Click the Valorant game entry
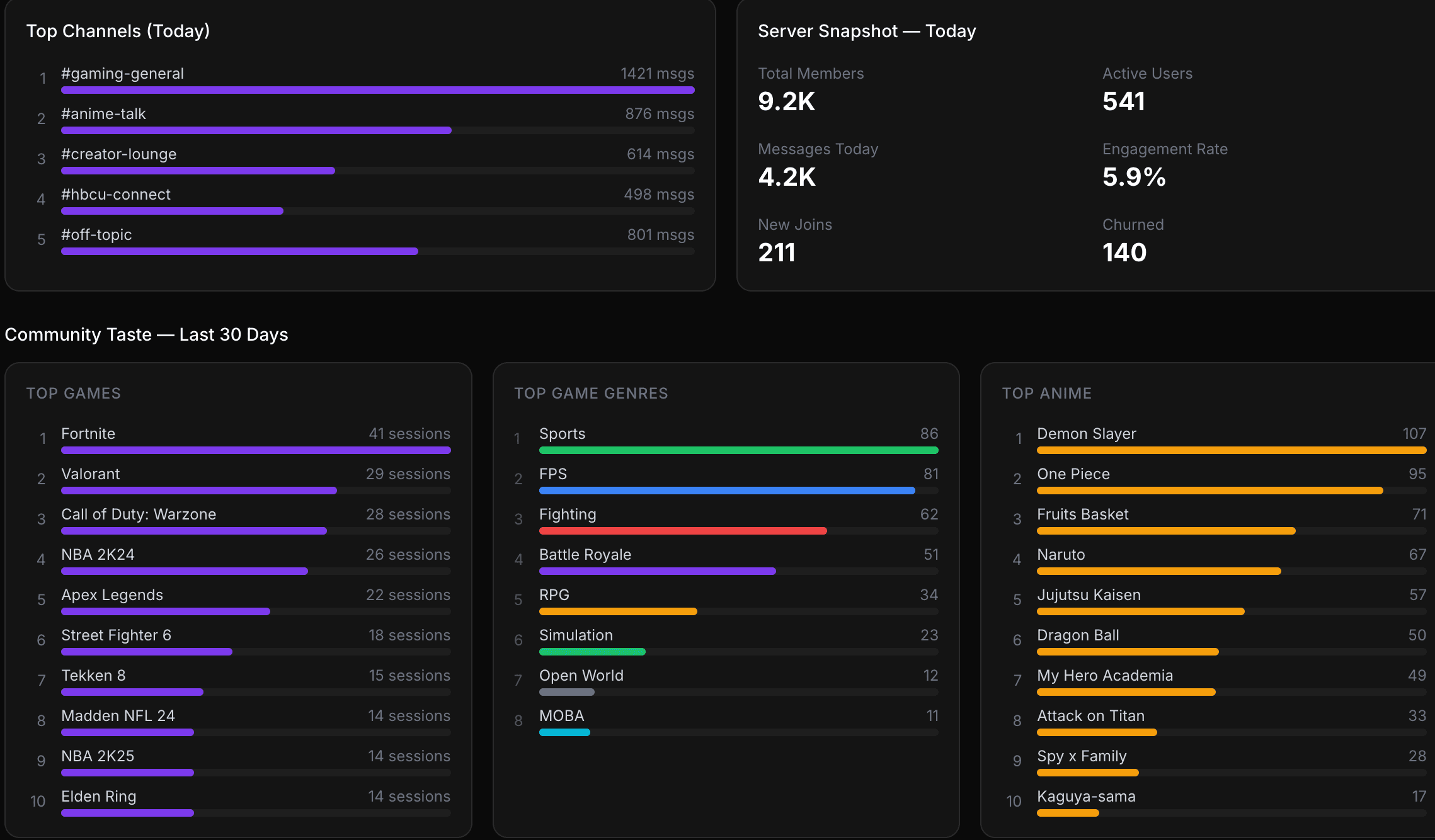Image resolution: width=1435 pixels, height=840 pixels. (x=90, y=474)
